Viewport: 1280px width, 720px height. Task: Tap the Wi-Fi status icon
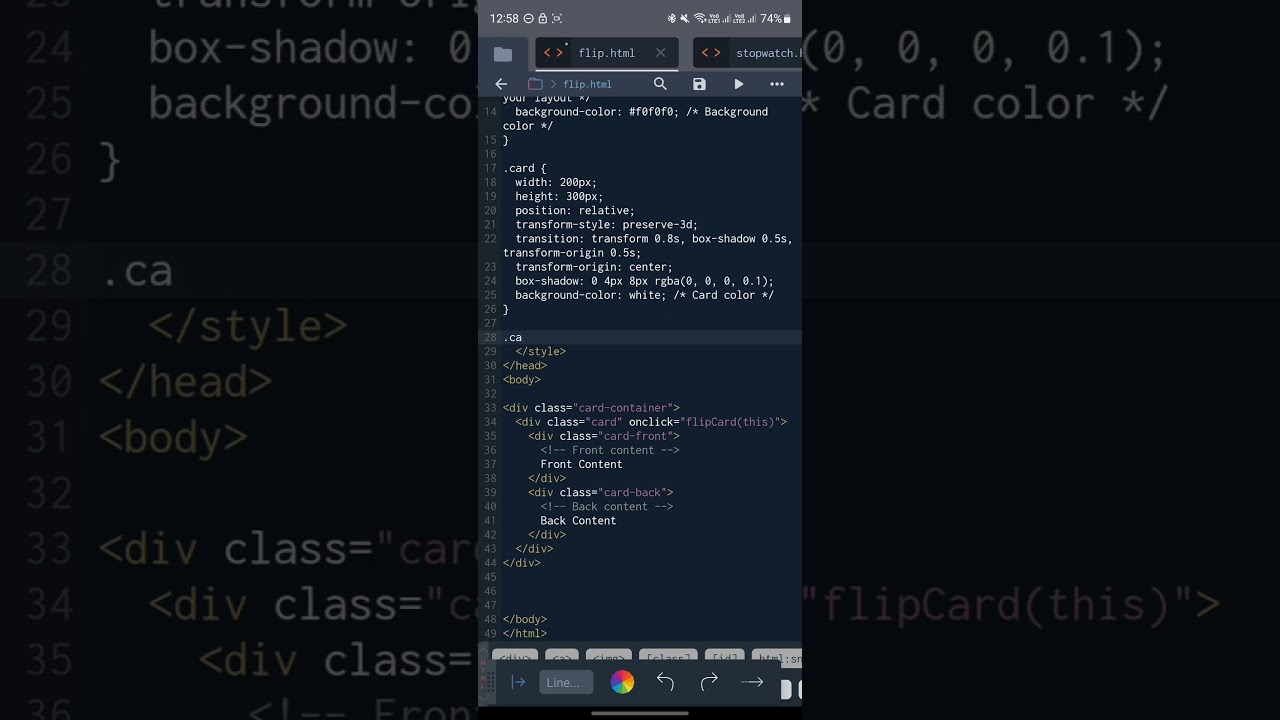[x=699, y=18]
